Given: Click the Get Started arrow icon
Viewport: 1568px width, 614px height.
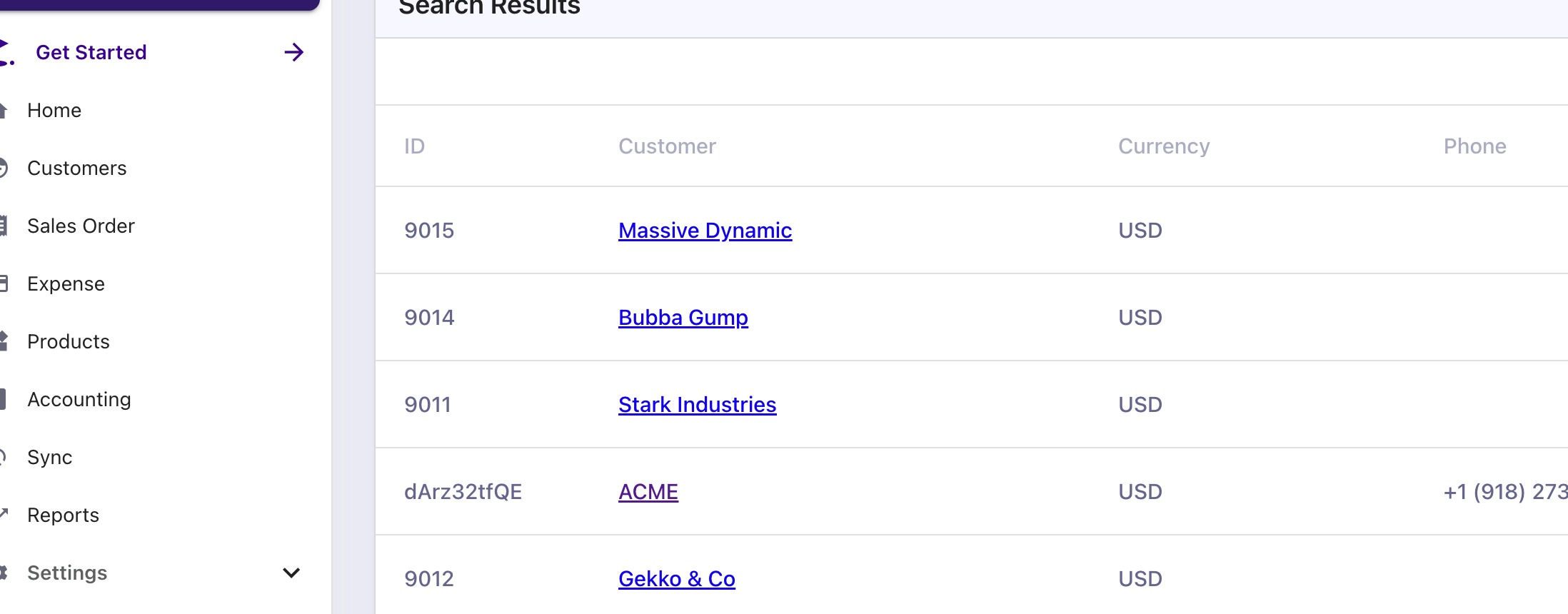Looking at the screenshot, I should click(293, 52).
